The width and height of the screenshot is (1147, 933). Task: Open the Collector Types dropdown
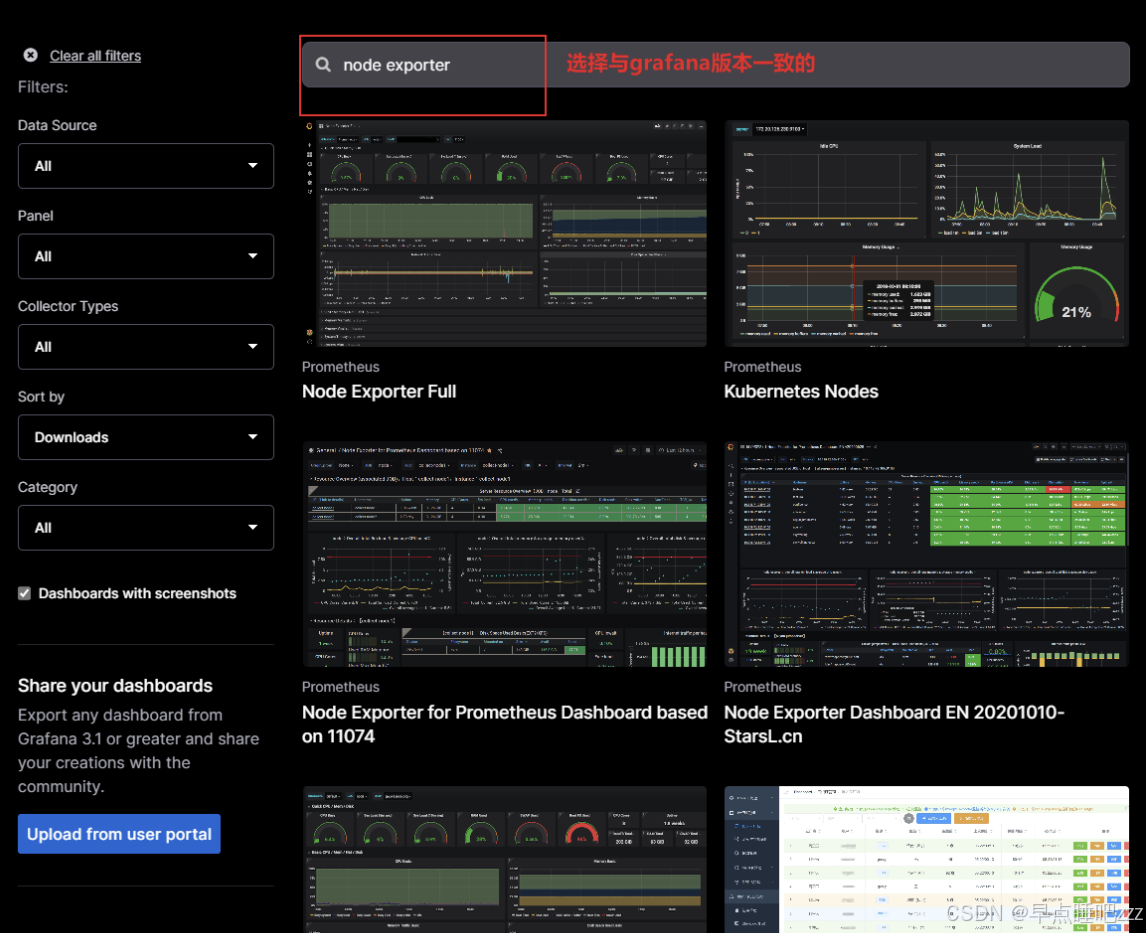(x=146, y=347)
